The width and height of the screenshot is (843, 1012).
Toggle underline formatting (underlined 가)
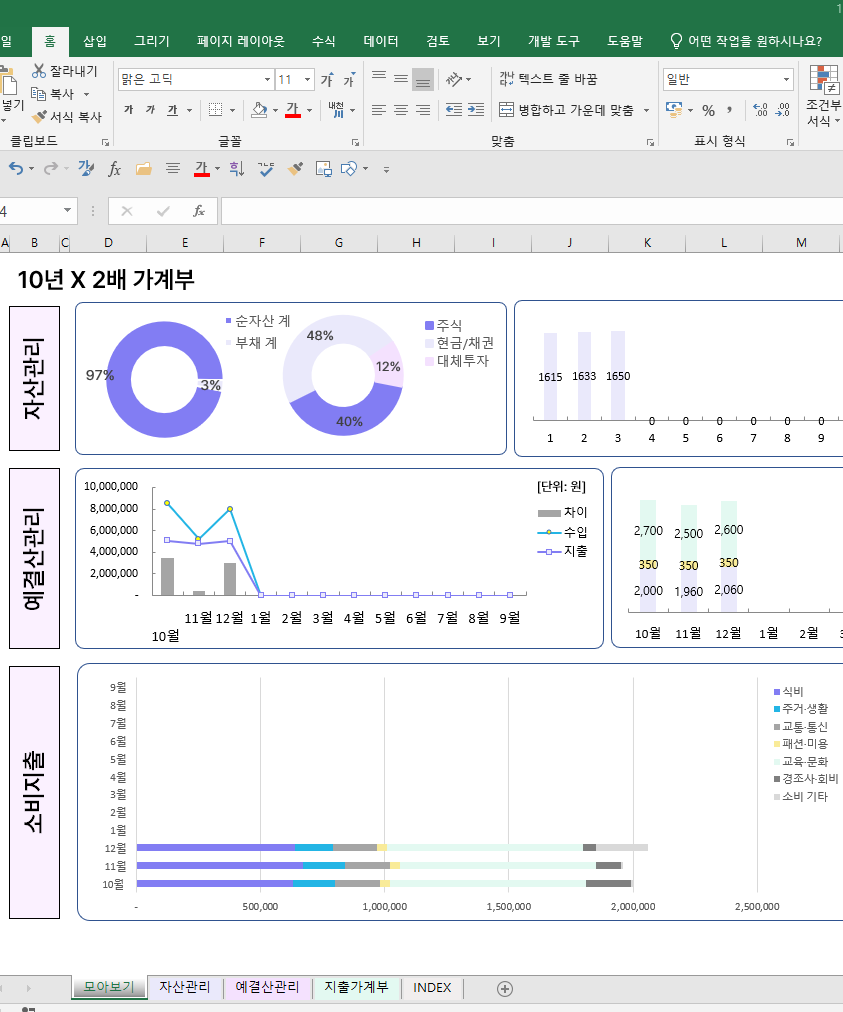172,110
